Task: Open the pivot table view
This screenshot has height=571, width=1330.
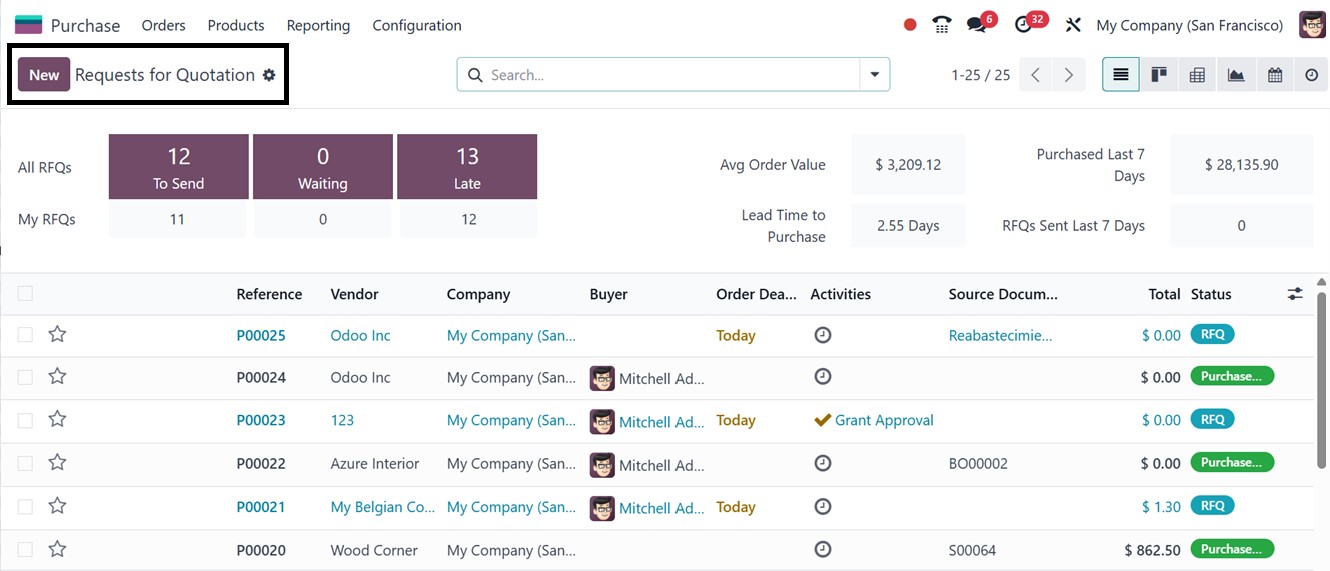Action: [1197, 75]
